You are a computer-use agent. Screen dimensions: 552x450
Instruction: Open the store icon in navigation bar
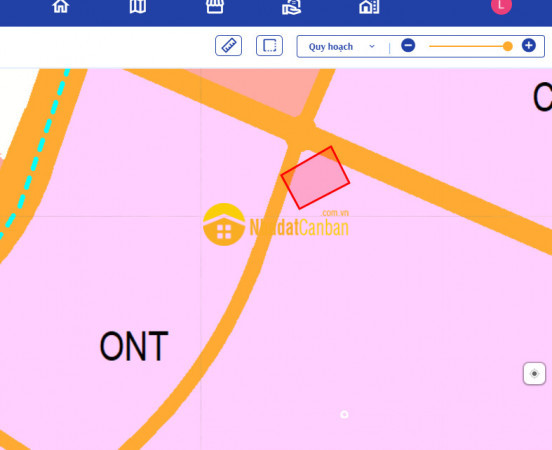tap(215, 6)
